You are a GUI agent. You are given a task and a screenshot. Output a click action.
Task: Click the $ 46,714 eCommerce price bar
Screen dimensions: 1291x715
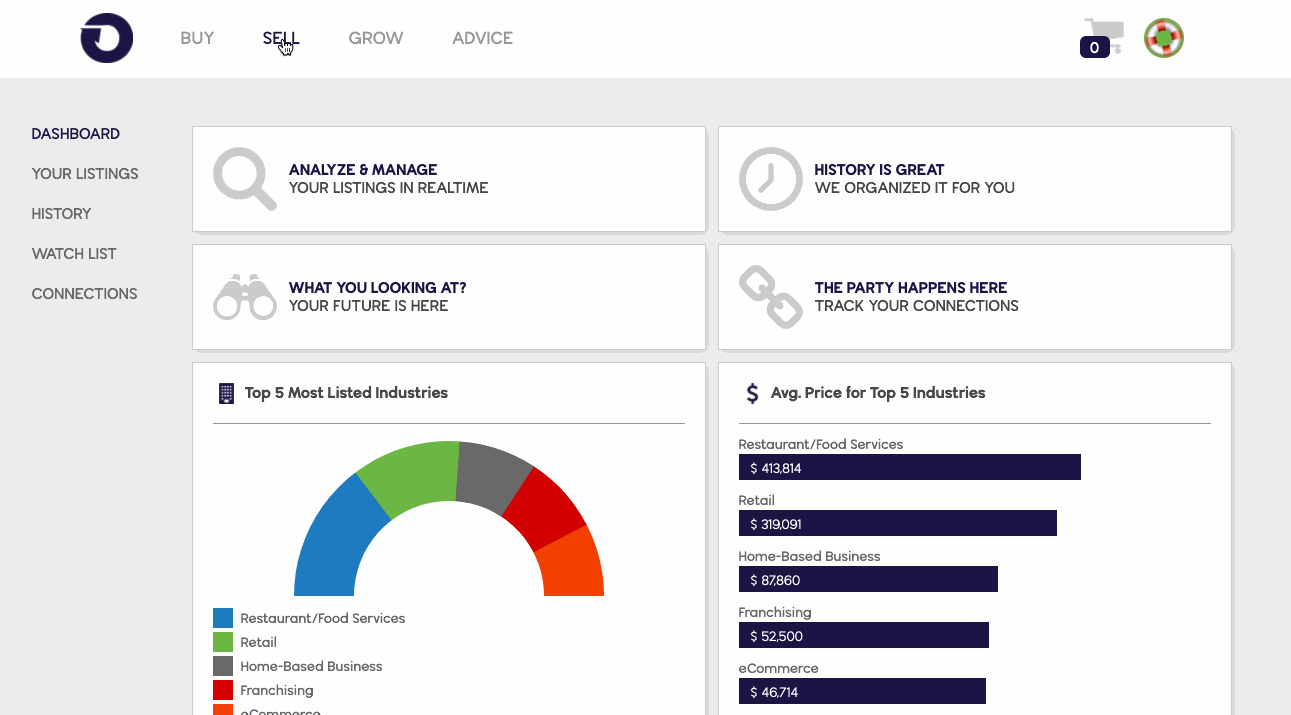coord(862,691)
